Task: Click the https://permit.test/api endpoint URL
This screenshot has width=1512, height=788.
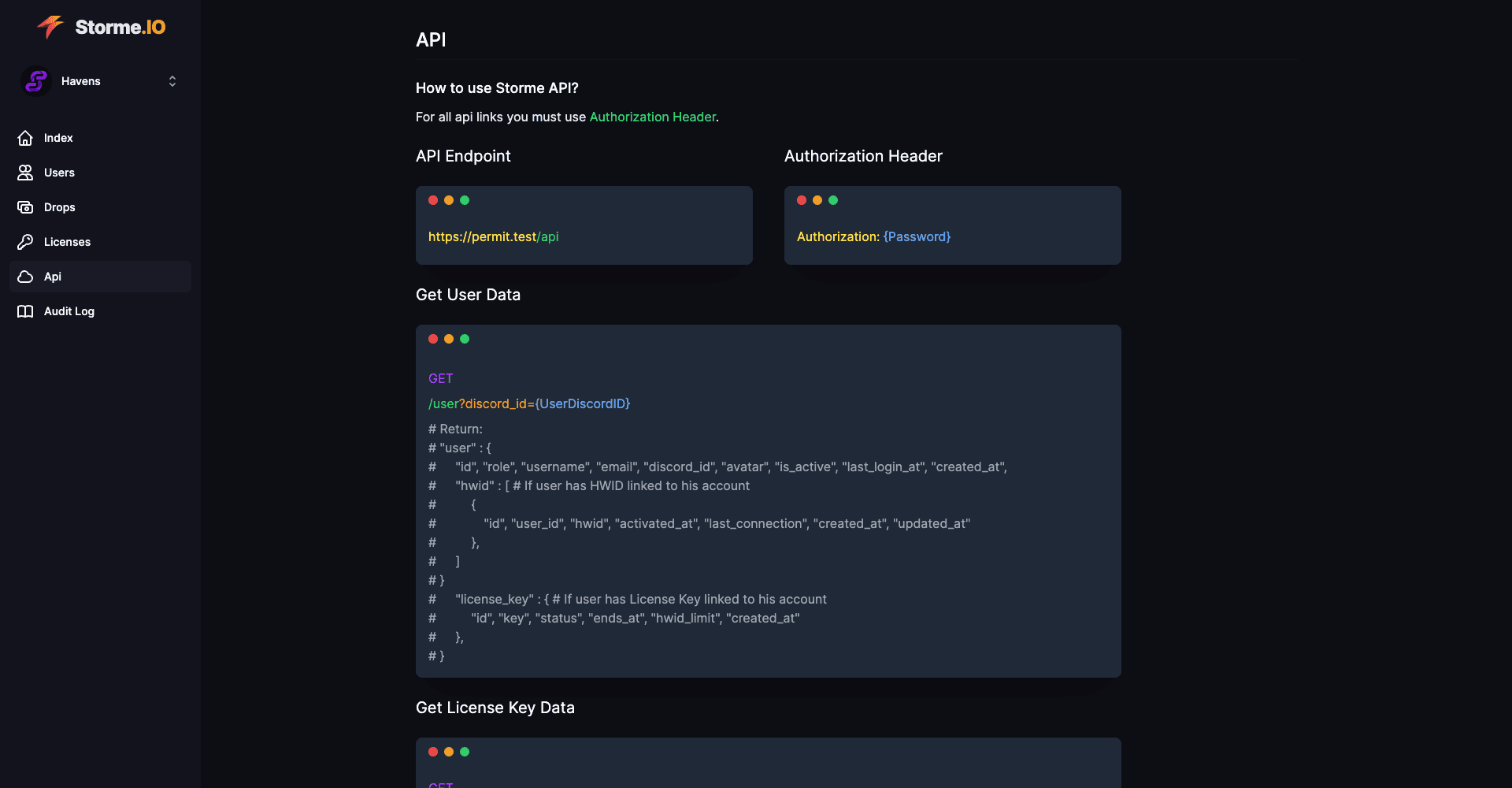Action: [x=494, y=236]
